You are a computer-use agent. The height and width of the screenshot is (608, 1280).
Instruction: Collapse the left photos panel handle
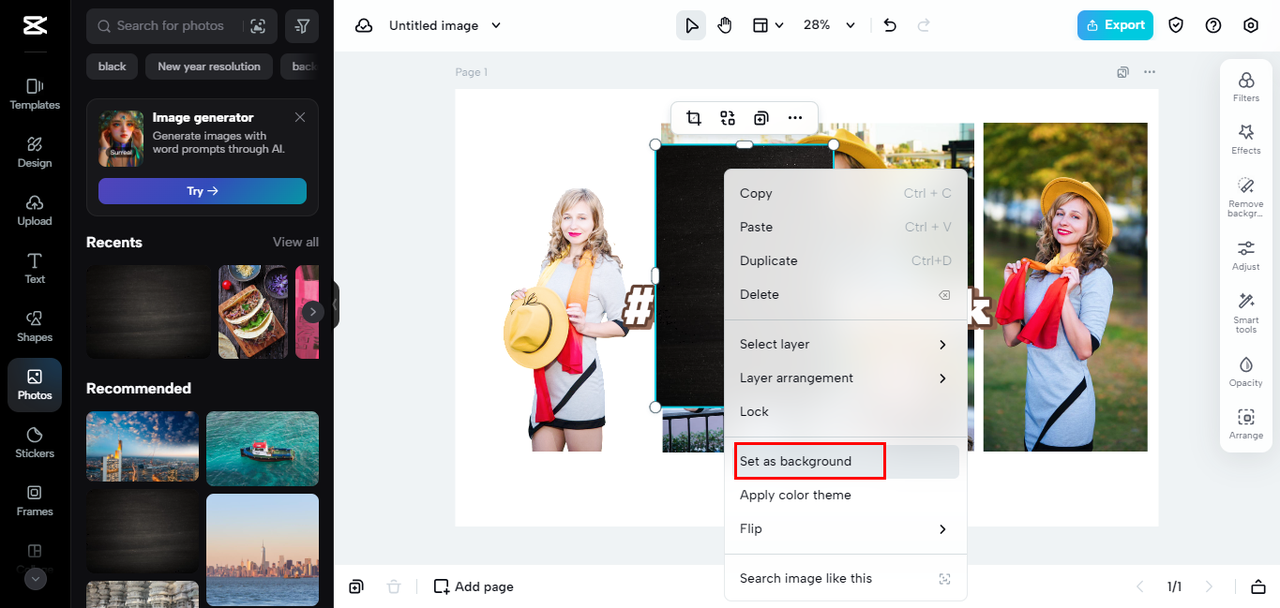pos(336,304)
